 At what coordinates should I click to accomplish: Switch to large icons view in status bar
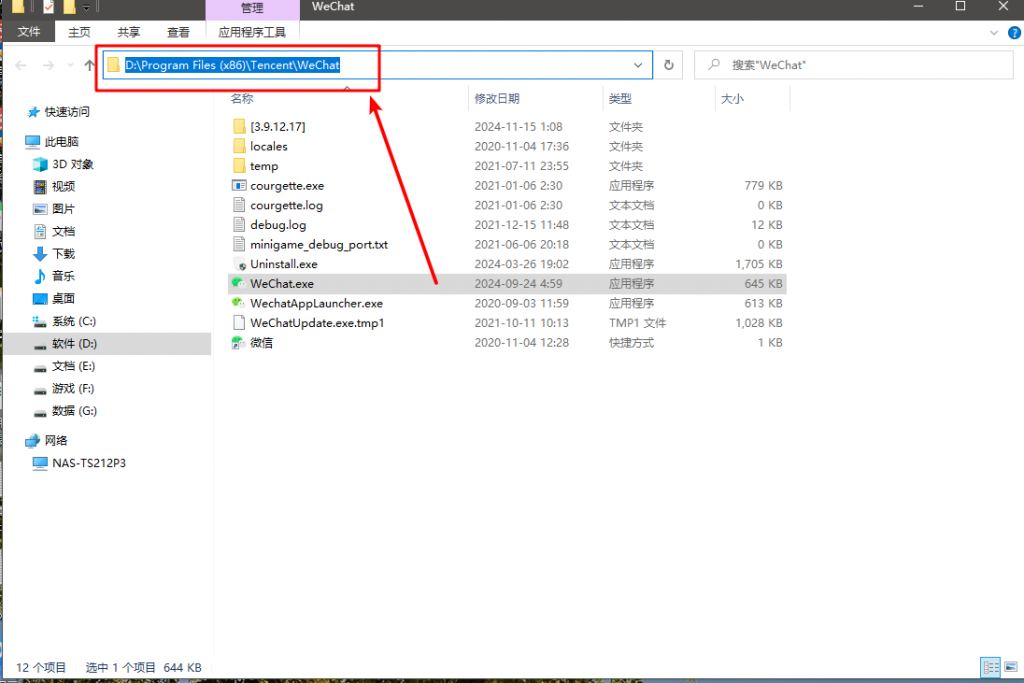click(x=1009, y=667)
